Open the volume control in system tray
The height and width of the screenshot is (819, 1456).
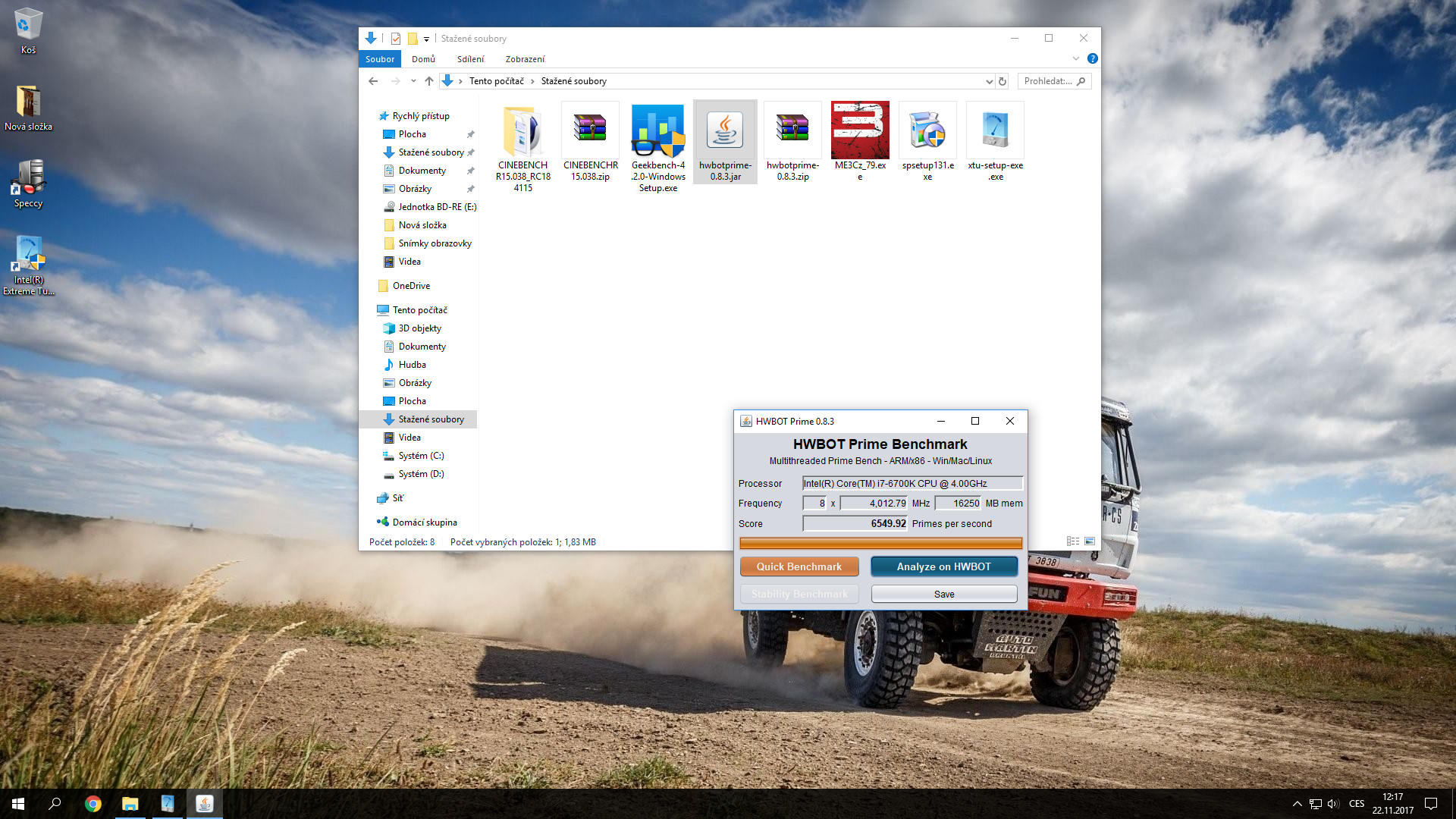click(1334, 804)
